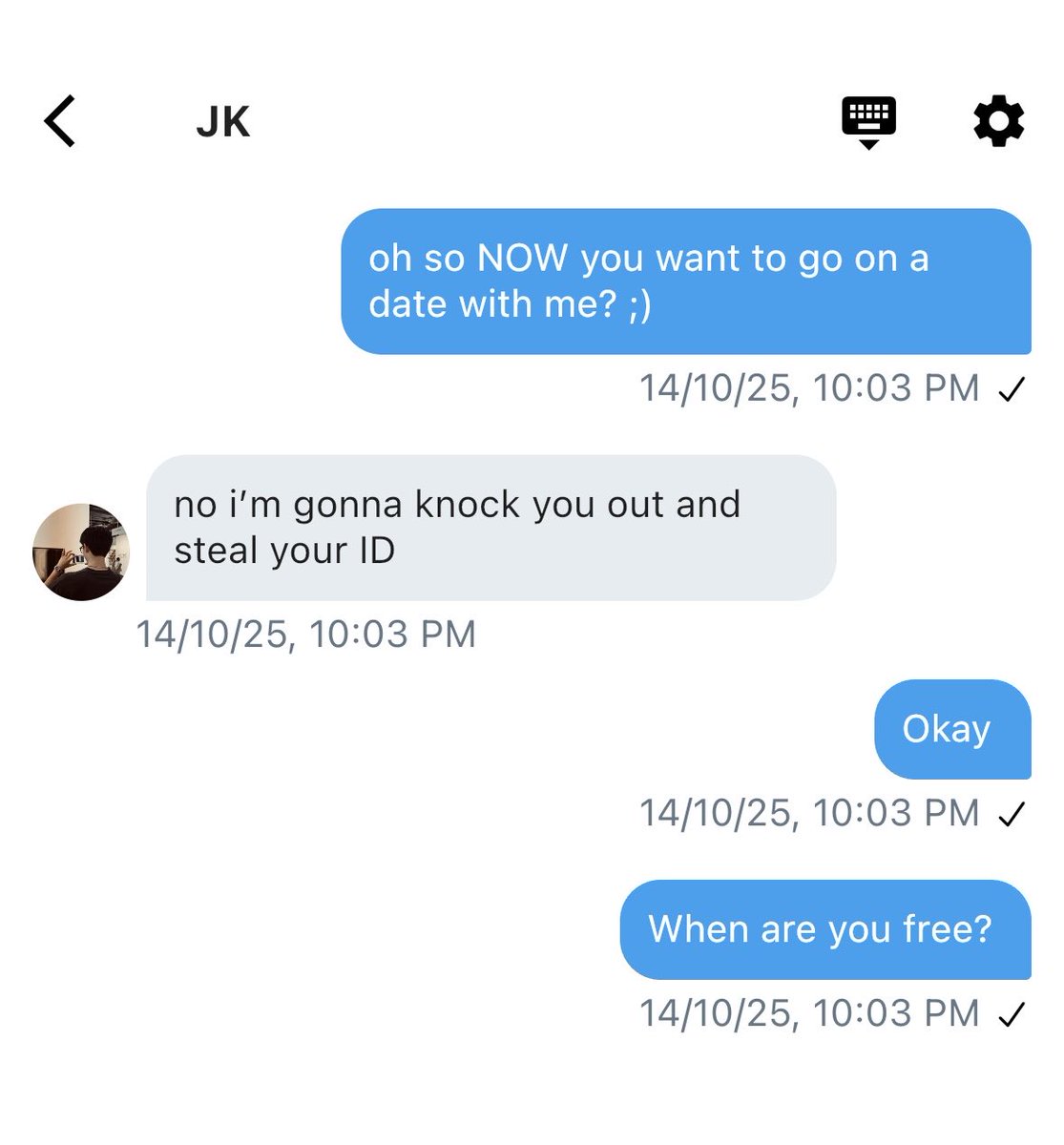Tap timestamp under the 'Okay' message
1064x1145 pixels.
809,813
